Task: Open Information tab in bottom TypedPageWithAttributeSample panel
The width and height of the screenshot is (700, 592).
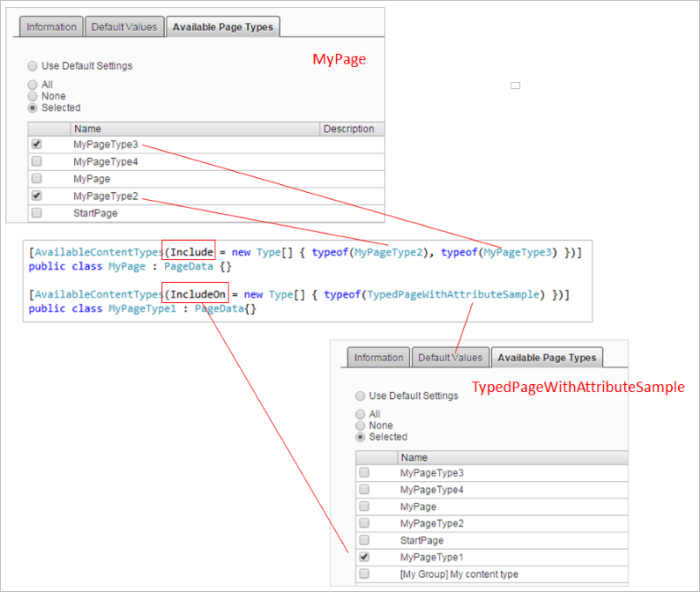Action: [379, 357]
